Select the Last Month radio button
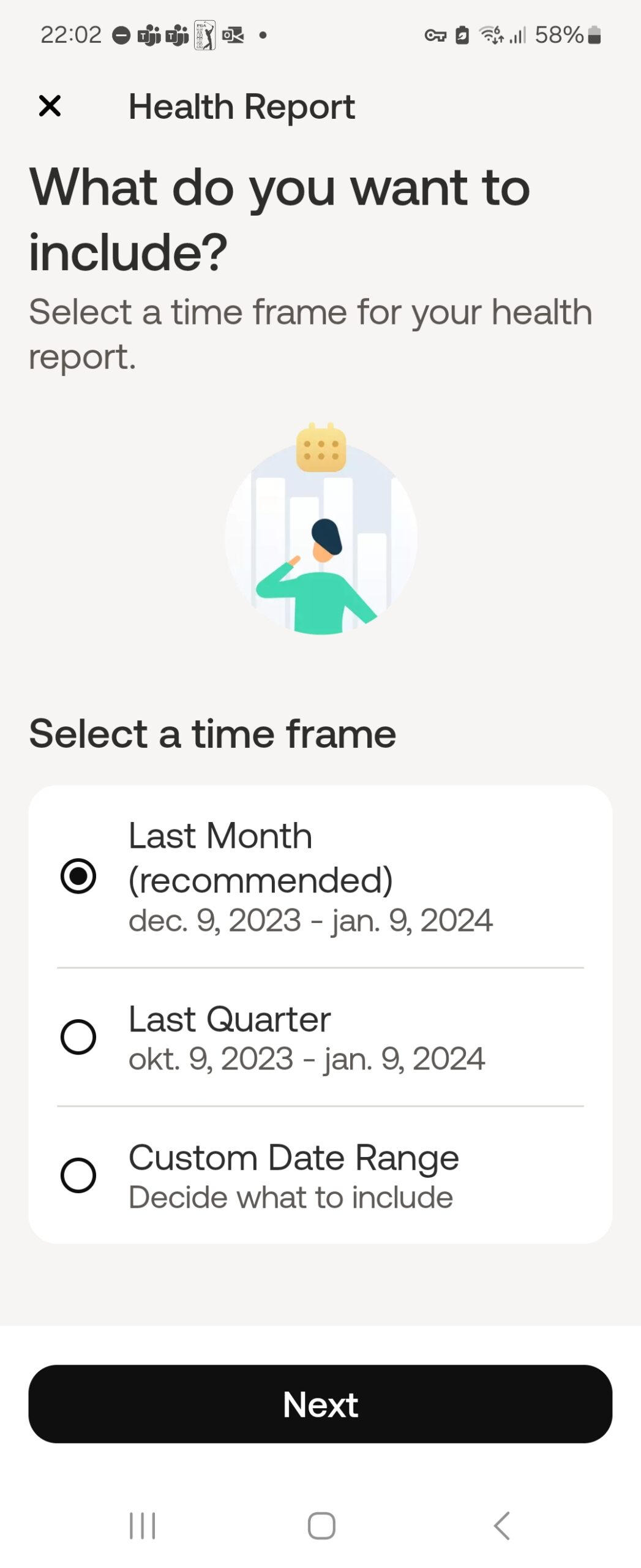 click(x=78, y=876)
